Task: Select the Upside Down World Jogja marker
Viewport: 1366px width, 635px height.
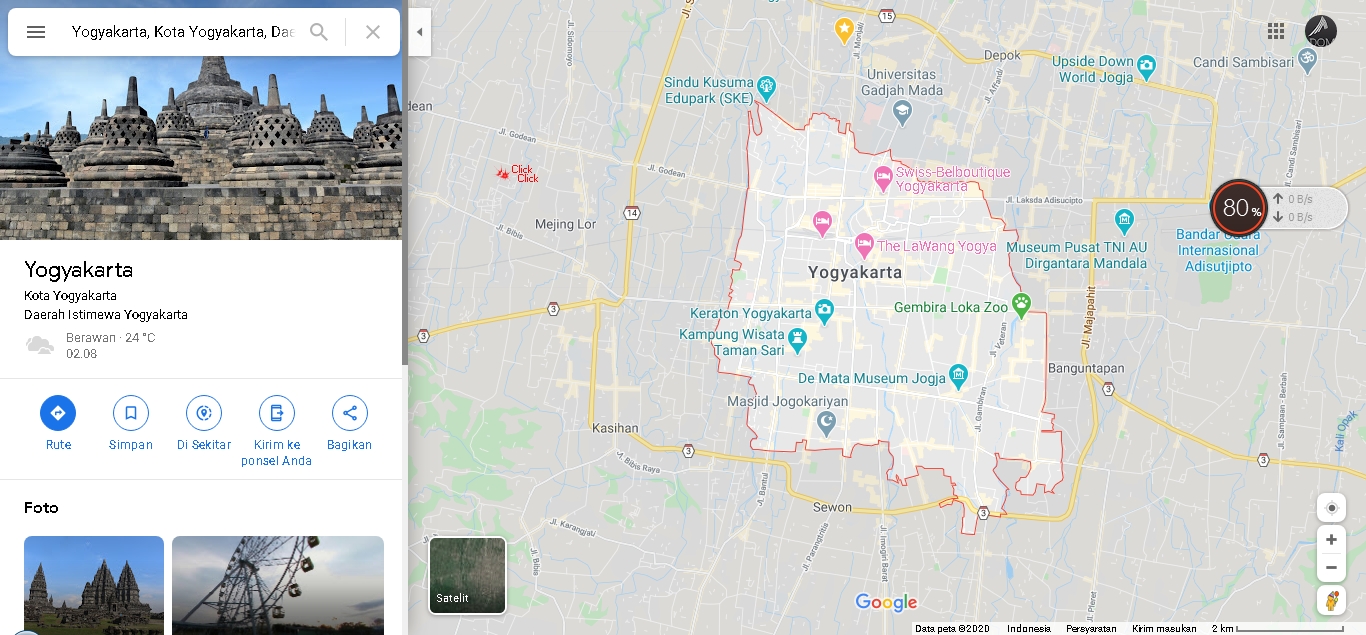Action: pos(1146,67)
